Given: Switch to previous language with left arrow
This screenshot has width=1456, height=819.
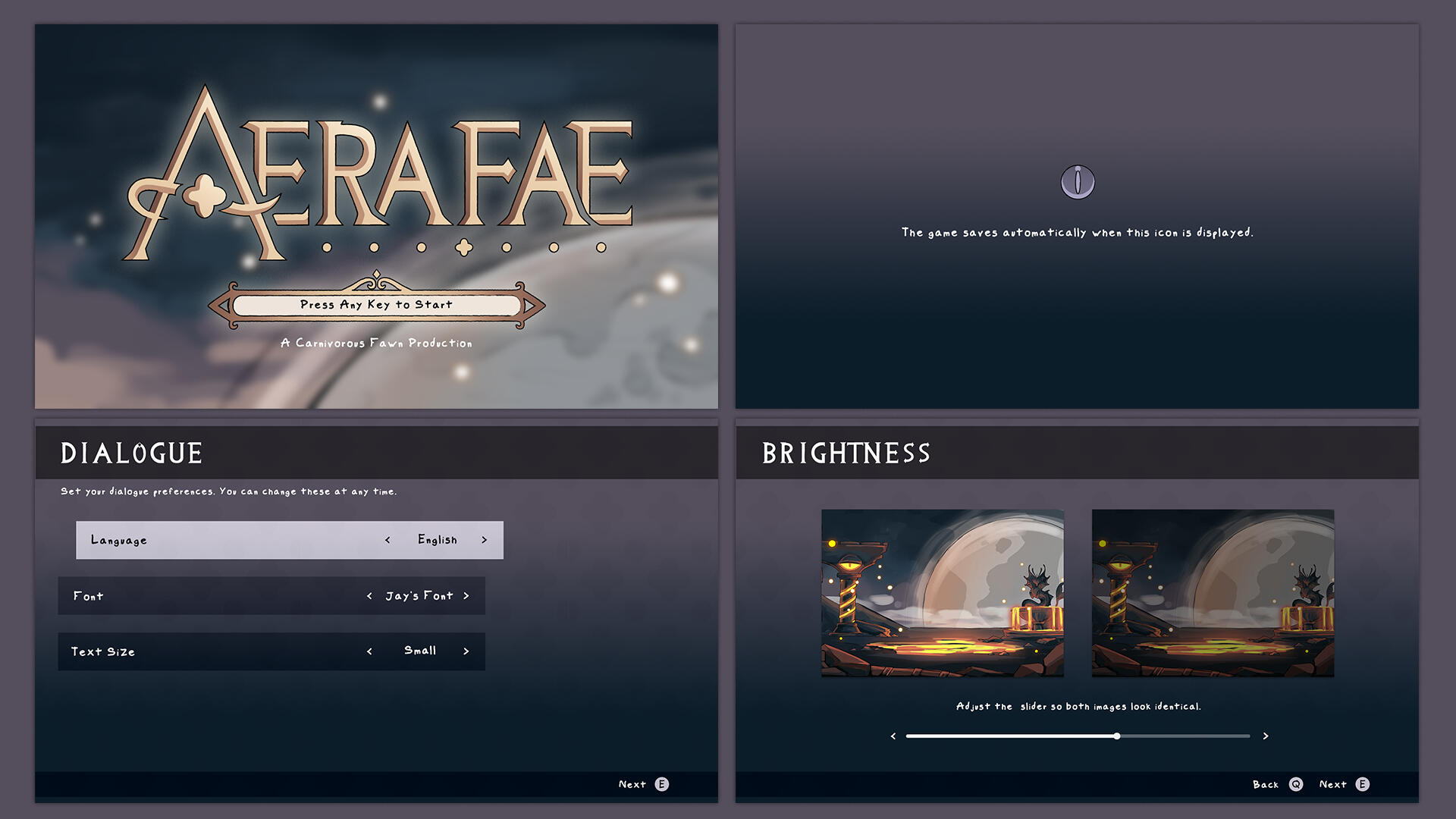Looking at the screenshot, I should 388,540.
